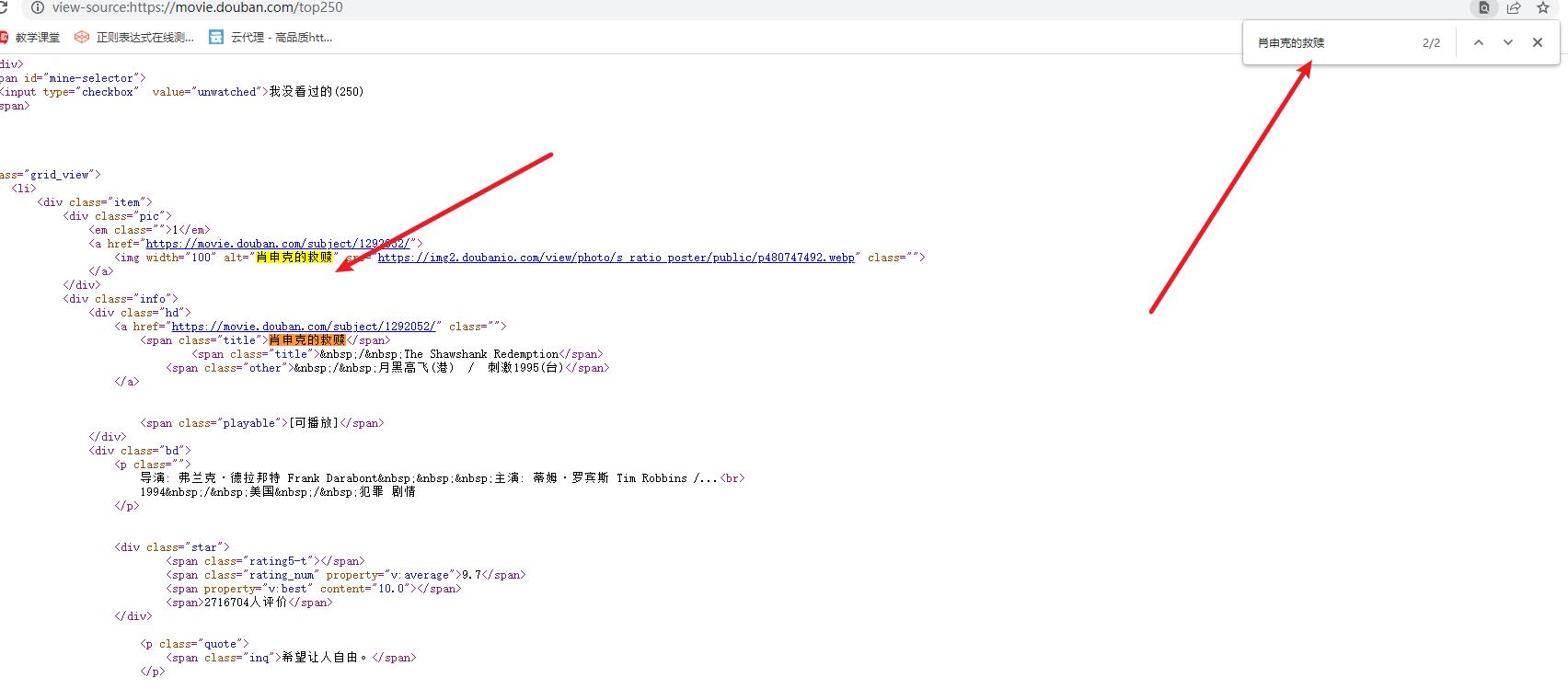
Task: Click the <em class="">1</em> line
Action: (x=149, y=230)
